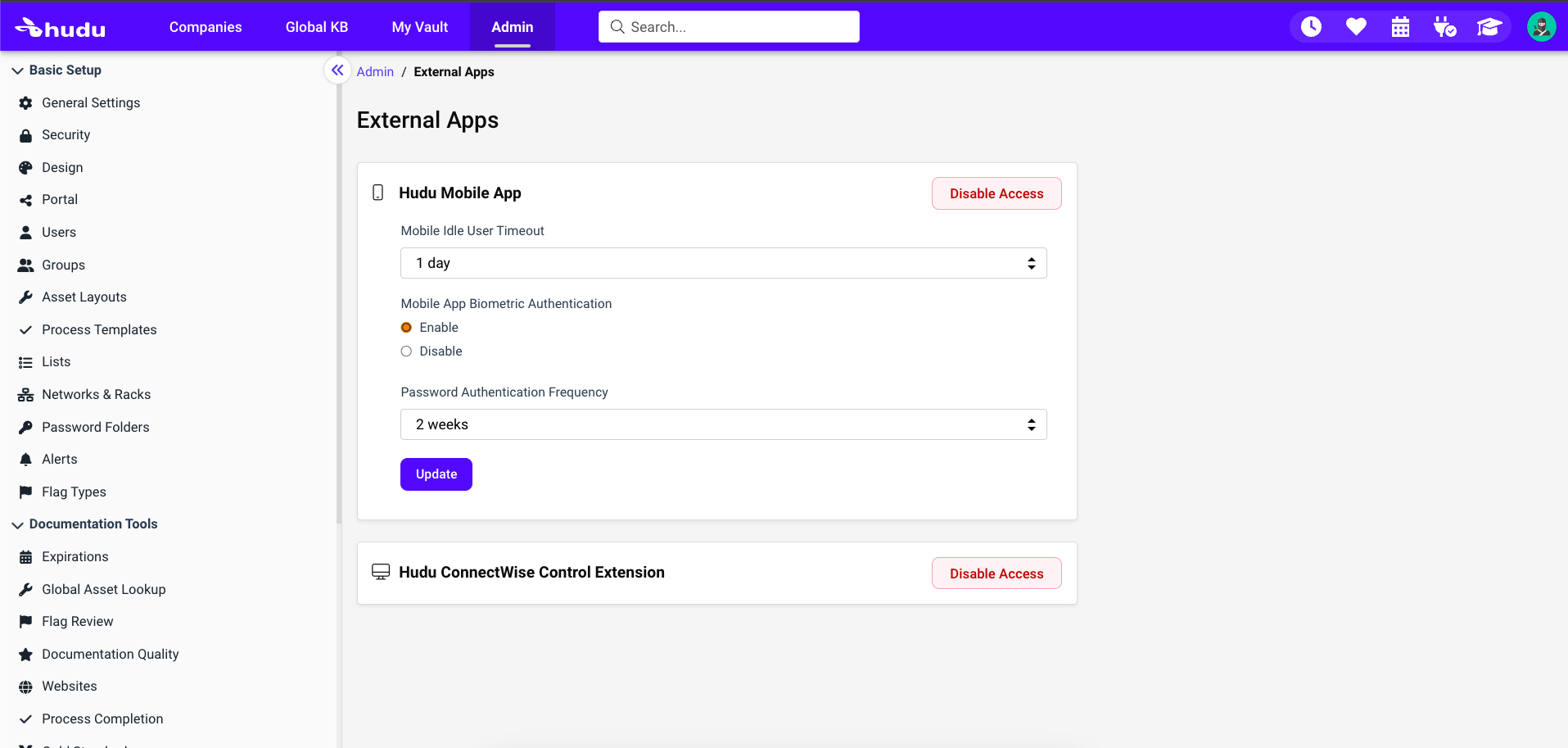Click the Hudu logo
Image resolution: width=1568 pixels, height=748 pixels.
(x=60, y=26)
